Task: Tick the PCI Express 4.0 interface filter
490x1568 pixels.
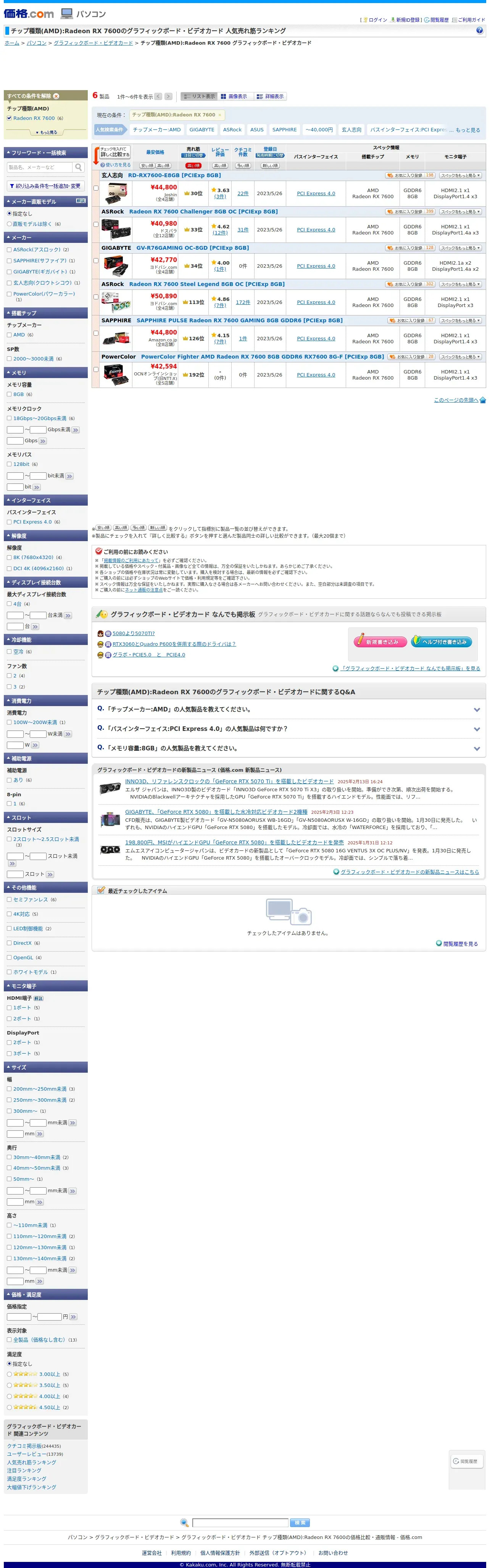Action: tap(9, 522)
